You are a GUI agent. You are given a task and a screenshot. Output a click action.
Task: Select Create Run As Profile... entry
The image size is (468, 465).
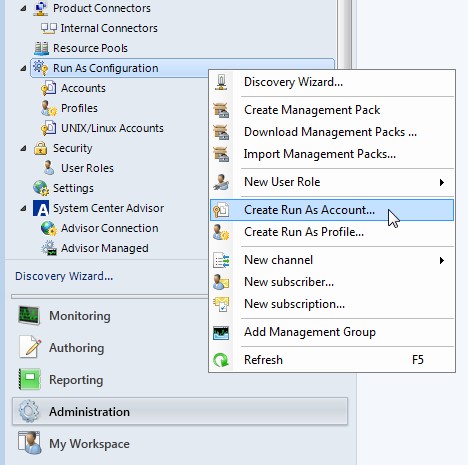pyautogui.click(x=332, y=232)
